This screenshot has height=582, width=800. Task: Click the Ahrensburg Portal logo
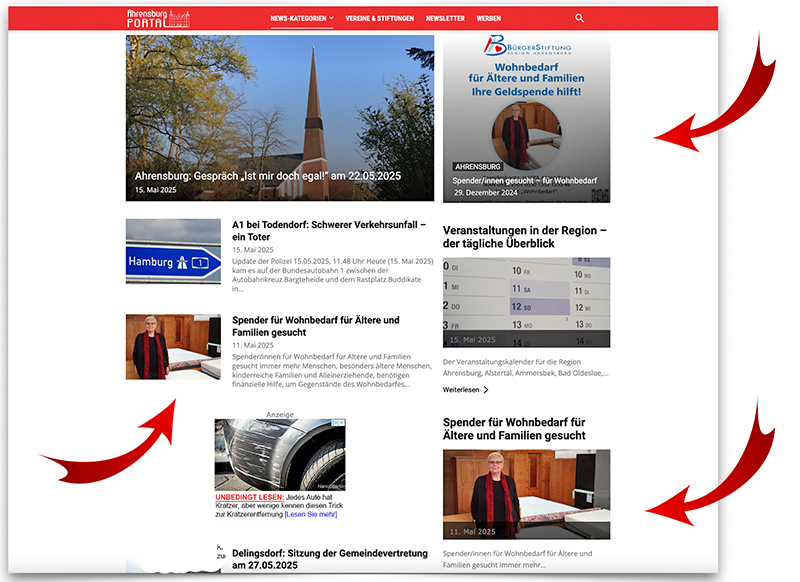point(158,18)
